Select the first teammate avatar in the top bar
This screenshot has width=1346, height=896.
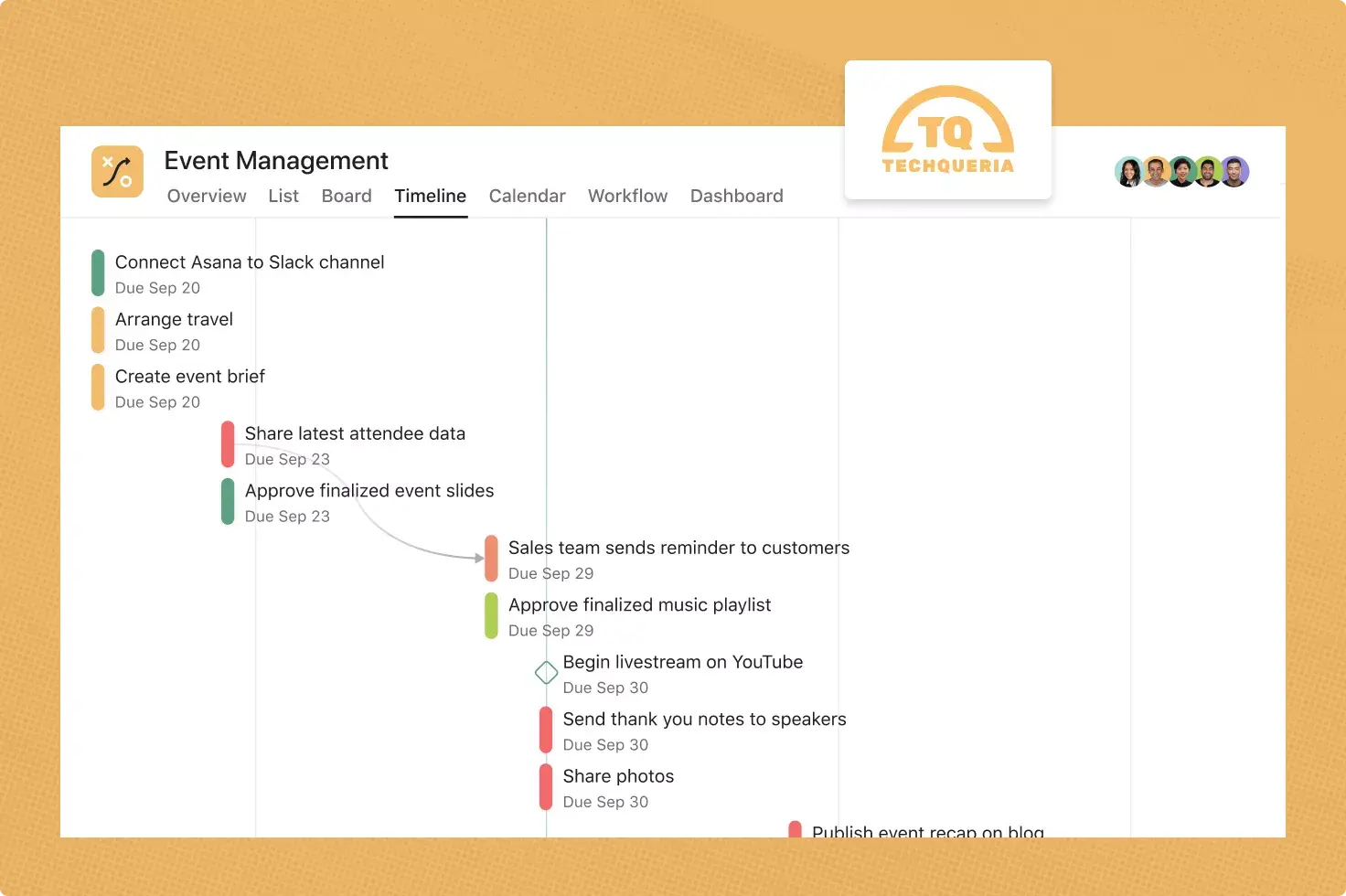pyautogui.click(x=1129, y=171)
